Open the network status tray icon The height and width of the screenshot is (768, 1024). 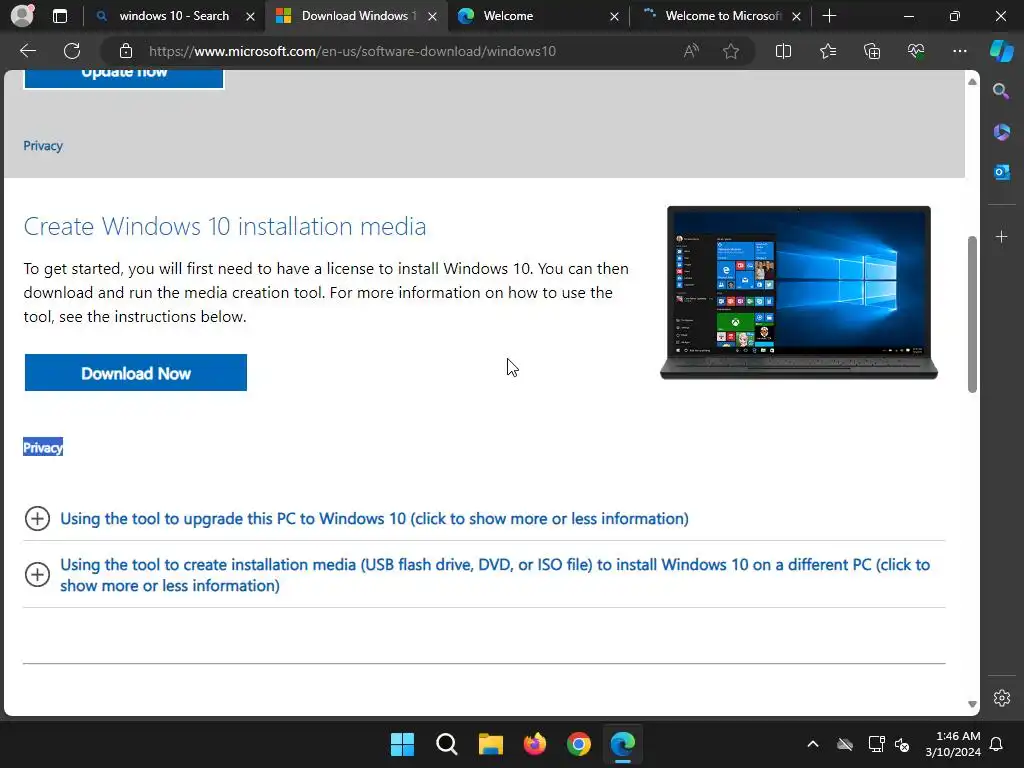click(876, 744)
